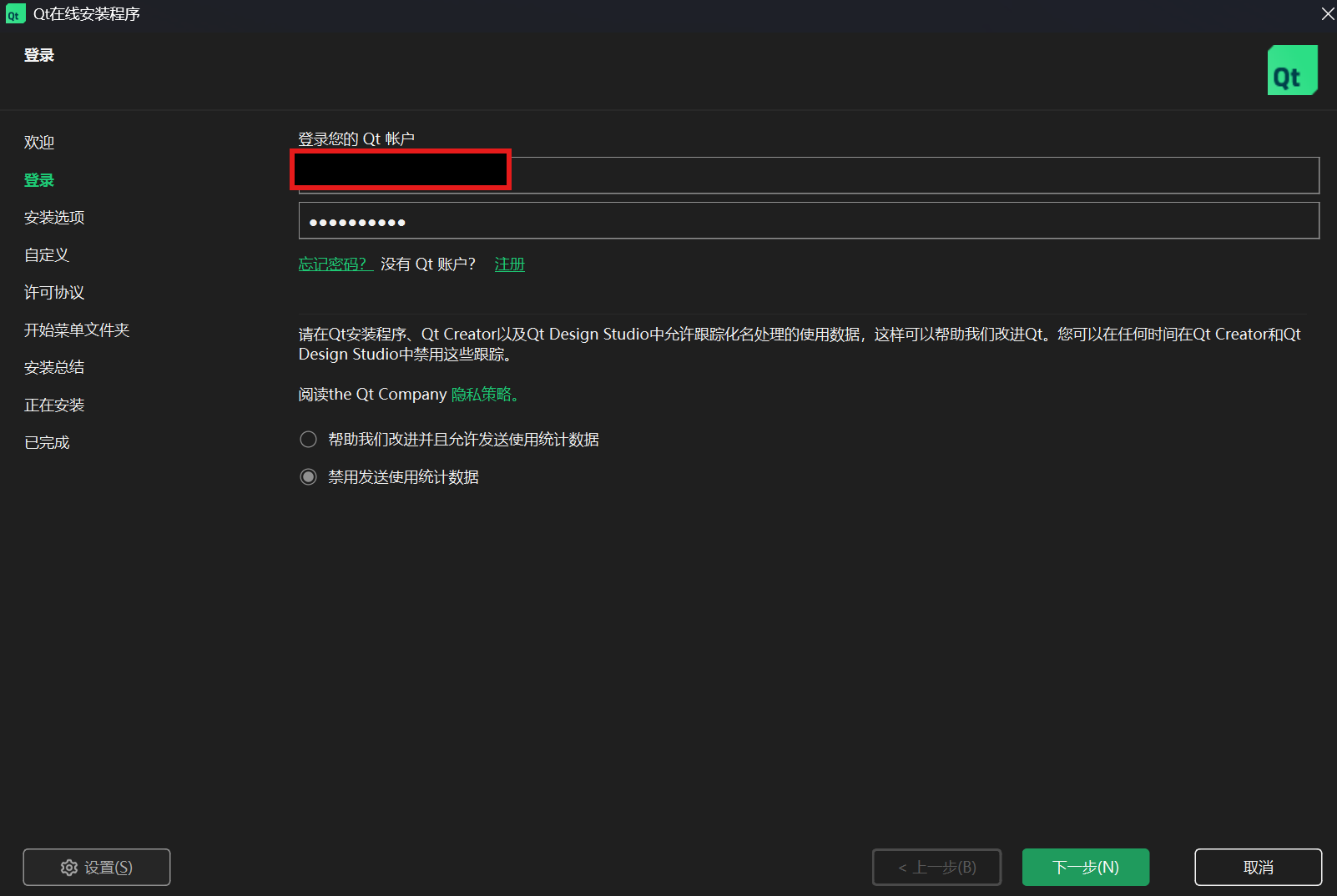Click the 登录您的 Qt 帐户 label
The height and width of the screenshot is (896, 1337).
click(x=356, y=138)
